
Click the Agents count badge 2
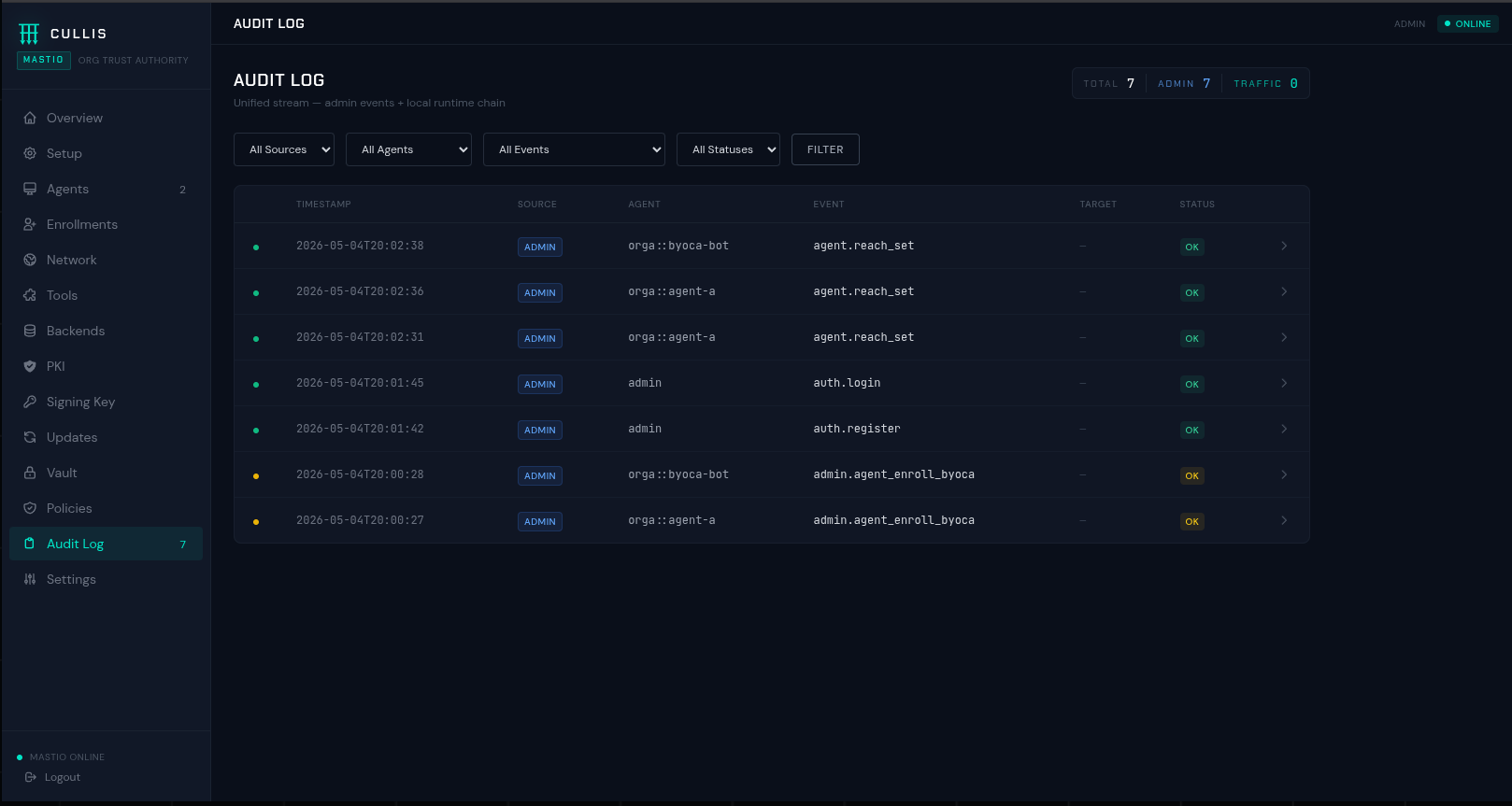[x=183, y=190]
